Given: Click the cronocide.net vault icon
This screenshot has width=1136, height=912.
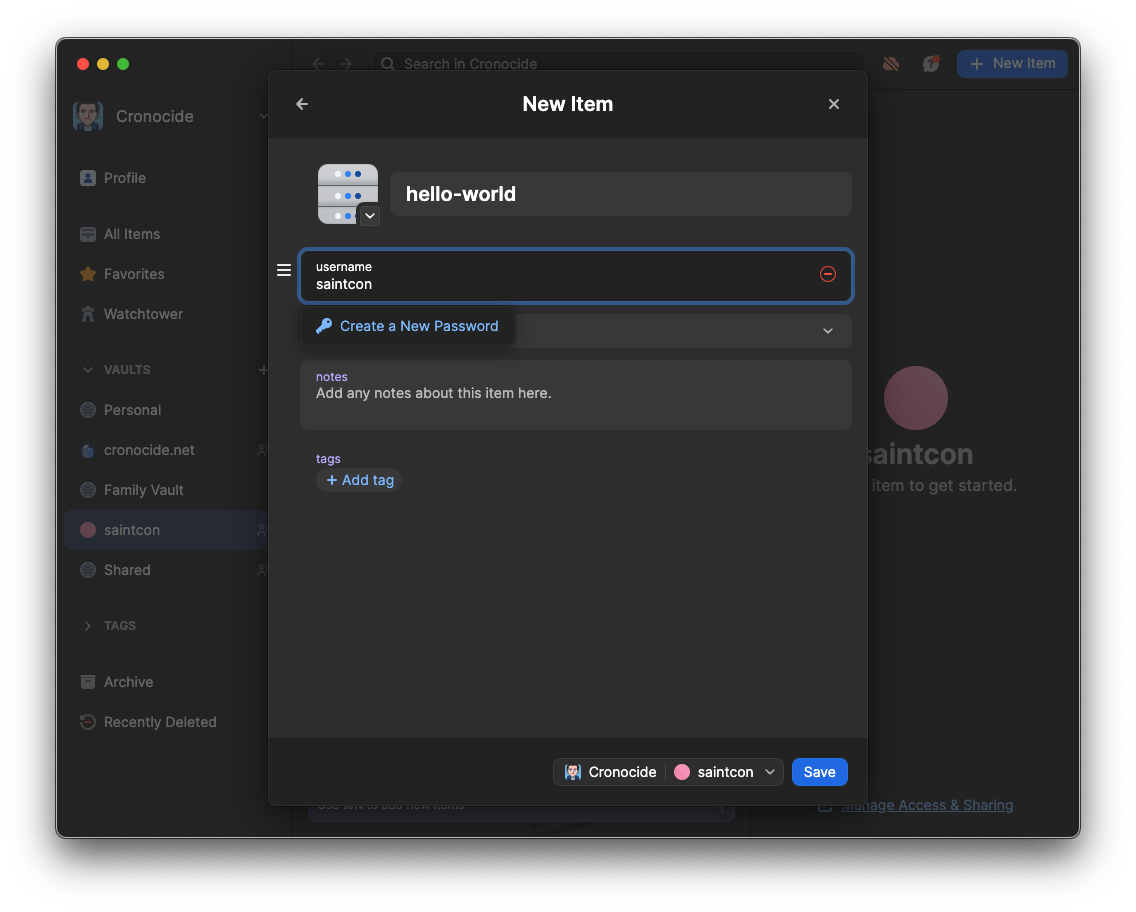Looking at the screenshot, I should 88,450.
